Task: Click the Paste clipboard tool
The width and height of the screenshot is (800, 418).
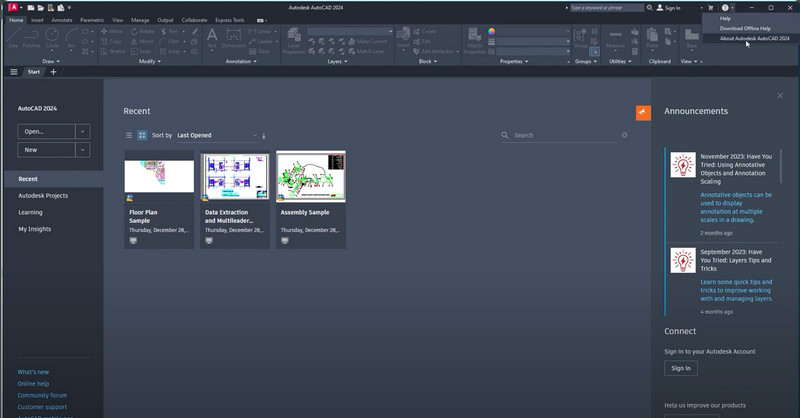Action: point(652,39)
